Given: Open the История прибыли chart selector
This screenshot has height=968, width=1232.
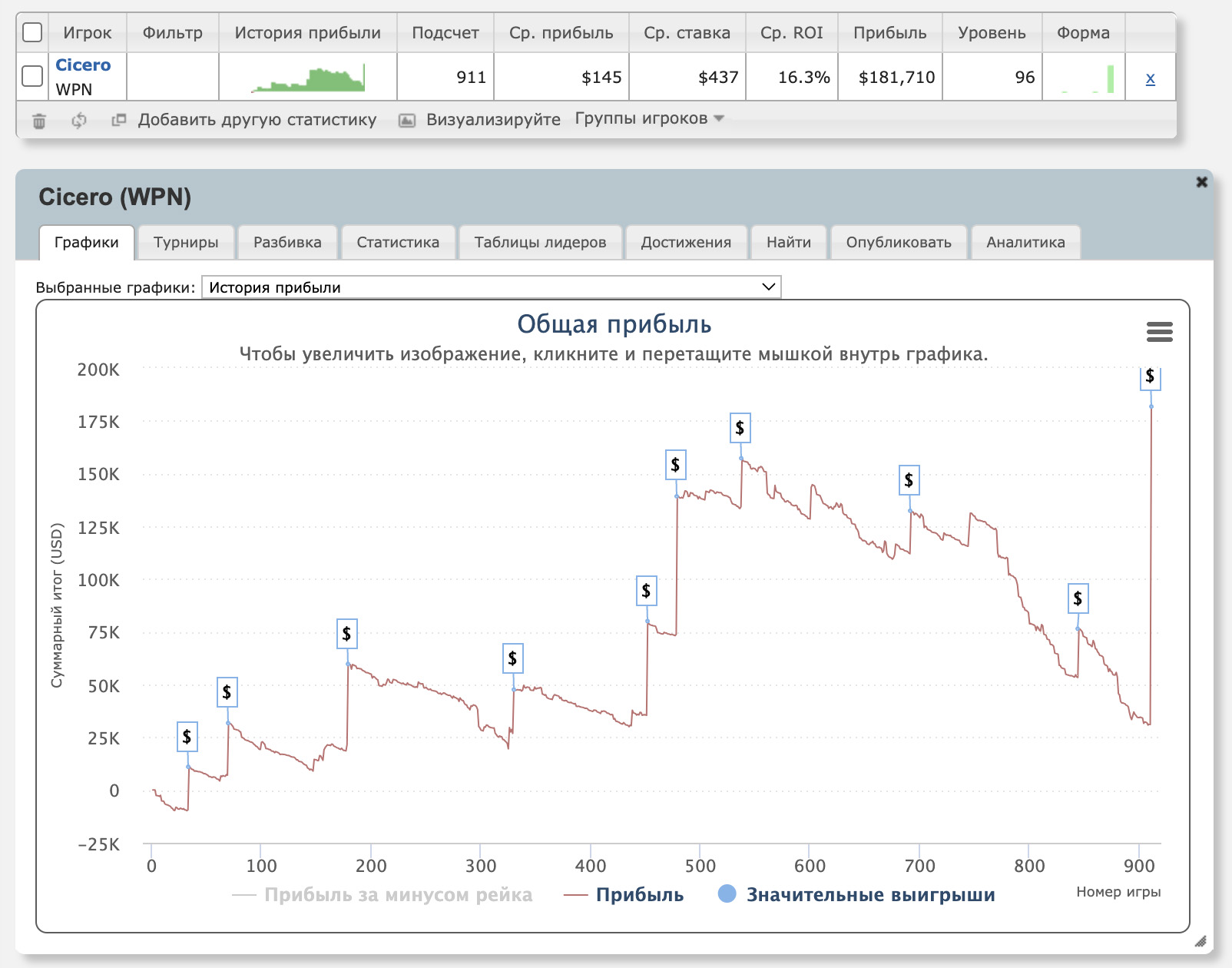Looking at the screenshot, I should coord(491,287).
